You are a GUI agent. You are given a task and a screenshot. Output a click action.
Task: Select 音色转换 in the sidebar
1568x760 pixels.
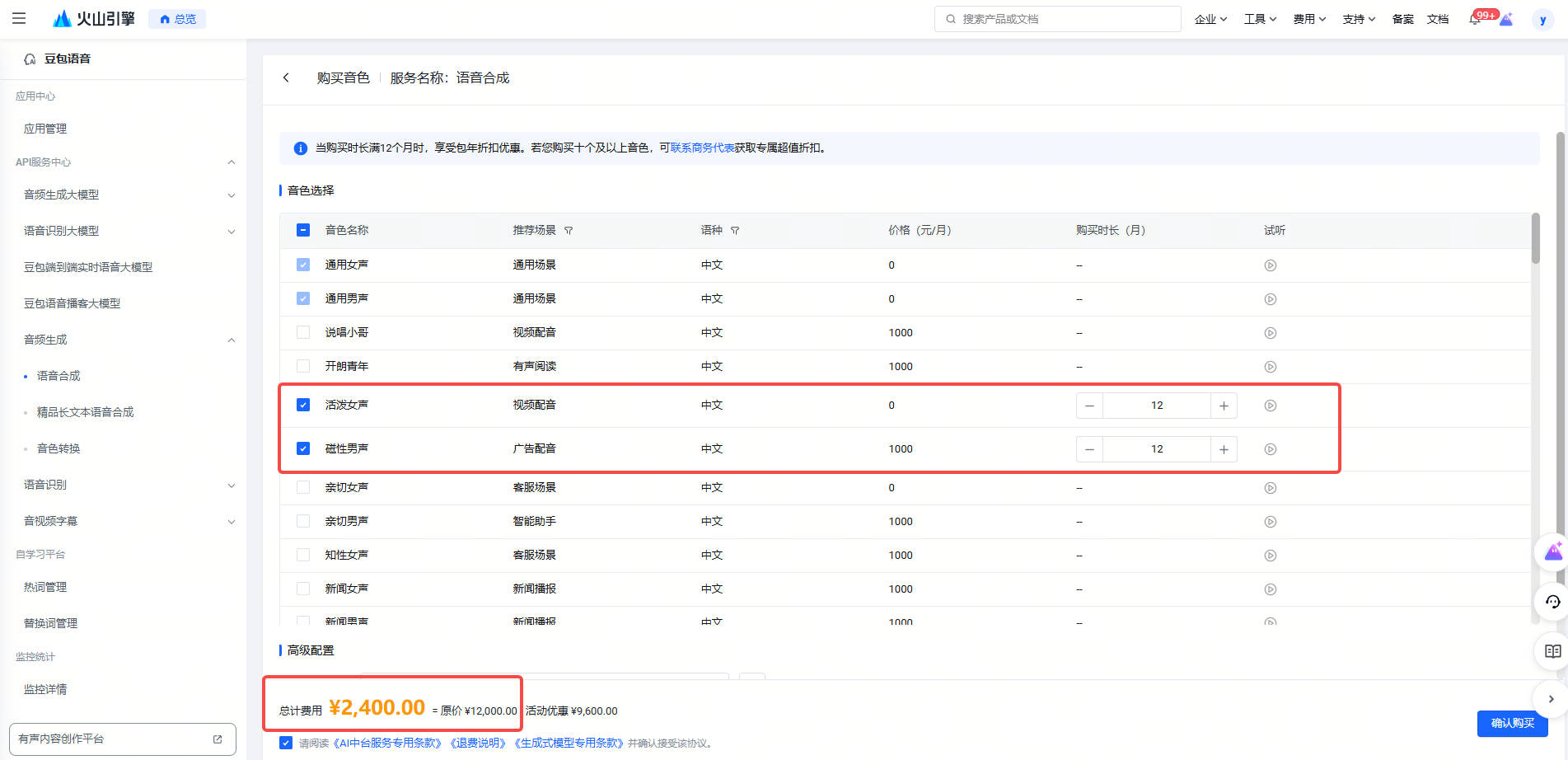(x=59, y=448)
